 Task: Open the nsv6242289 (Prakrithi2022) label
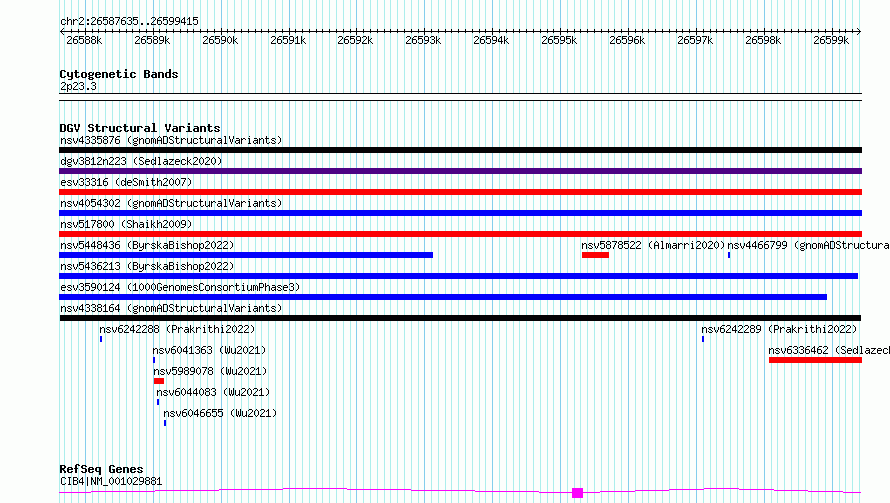[779, 329]
